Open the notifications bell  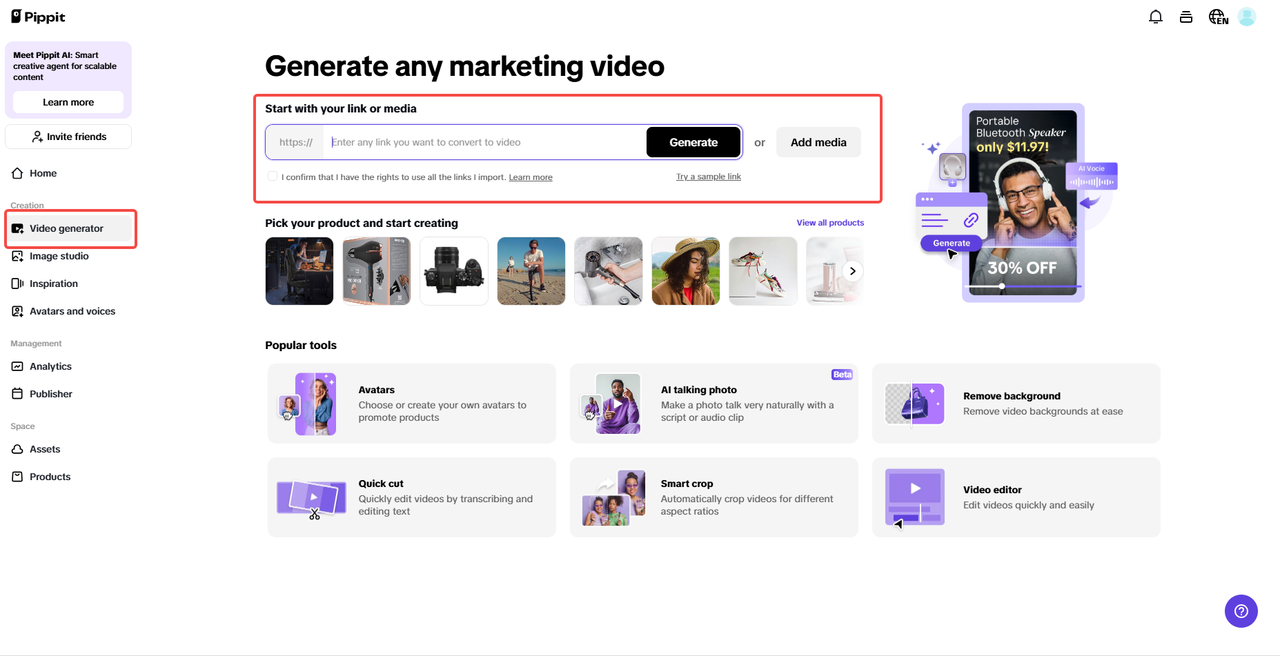(x=1155, y=16)
